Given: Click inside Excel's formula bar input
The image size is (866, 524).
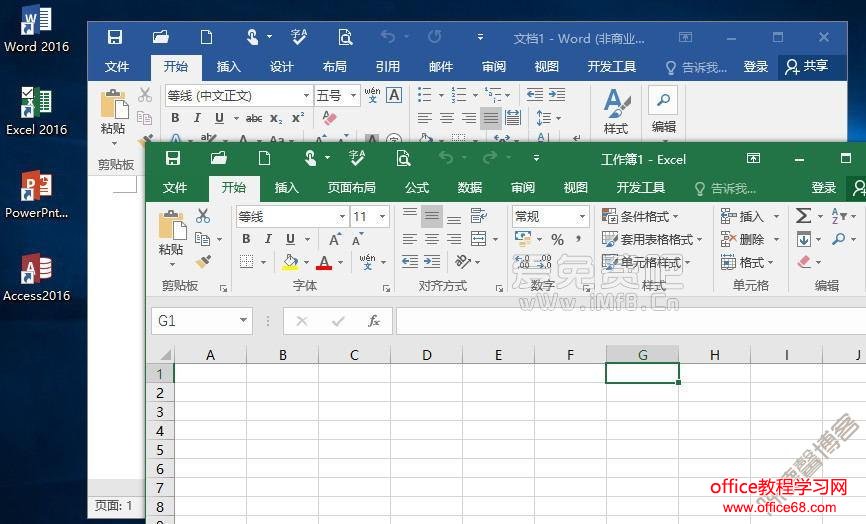Looking at the screenshot, I should point(631,321).
